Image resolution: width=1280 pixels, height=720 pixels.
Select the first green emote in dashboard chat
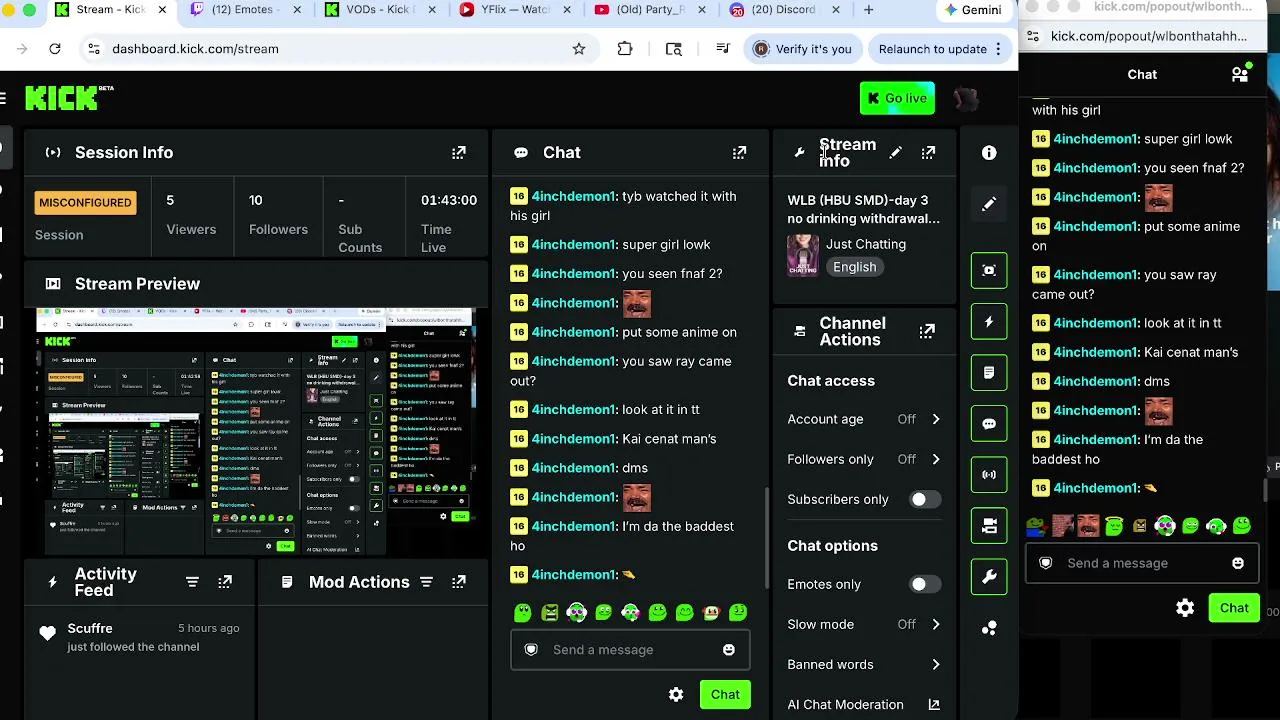[x=523, y=613]
